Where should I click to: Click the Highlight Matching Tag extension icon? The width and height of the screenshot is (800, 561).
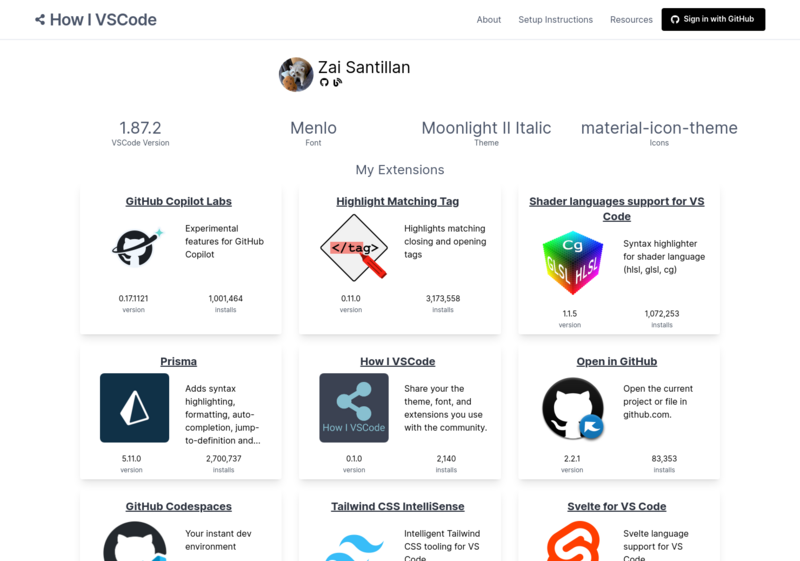click(x=354, y=248)
